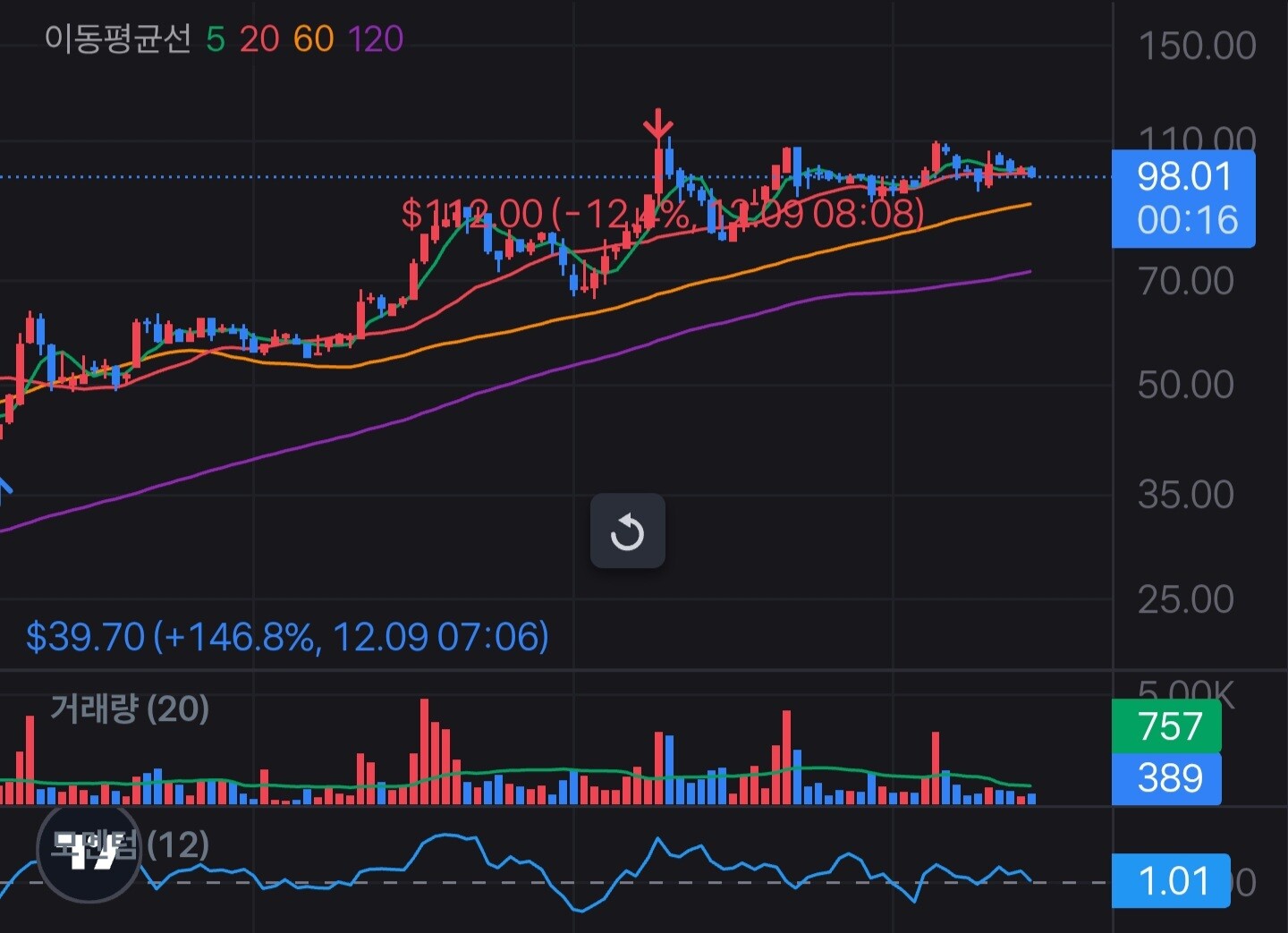Click the 150.00 price axis label
This screenshot has width=1288, height=933.
(x=1197, y=46)
